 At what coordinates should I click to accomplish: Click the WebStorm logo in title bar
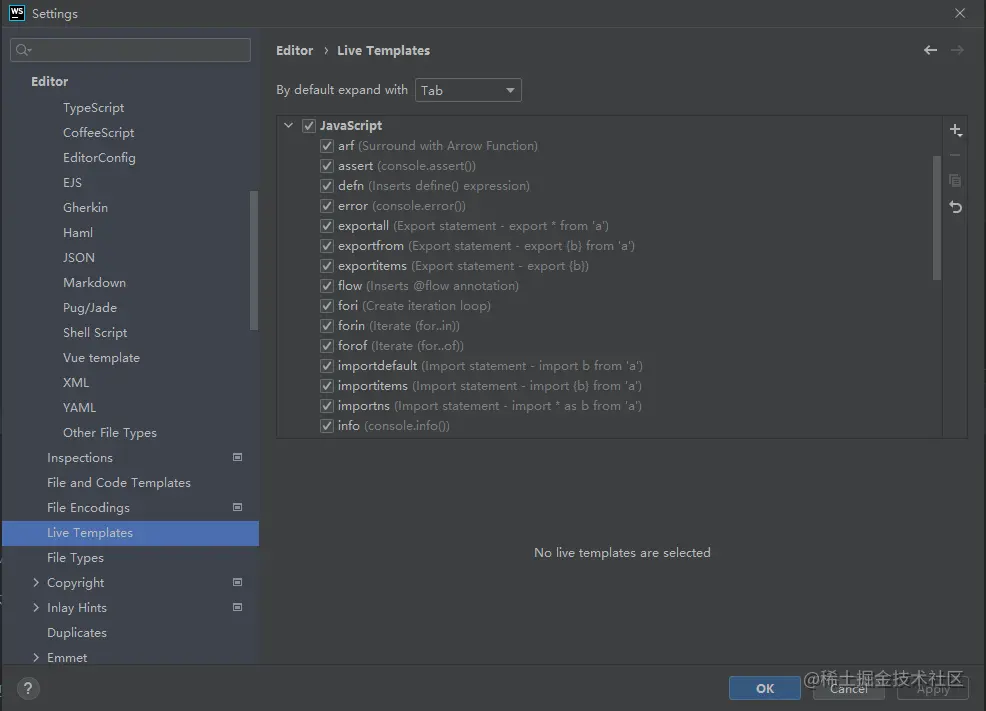(16, 13)
